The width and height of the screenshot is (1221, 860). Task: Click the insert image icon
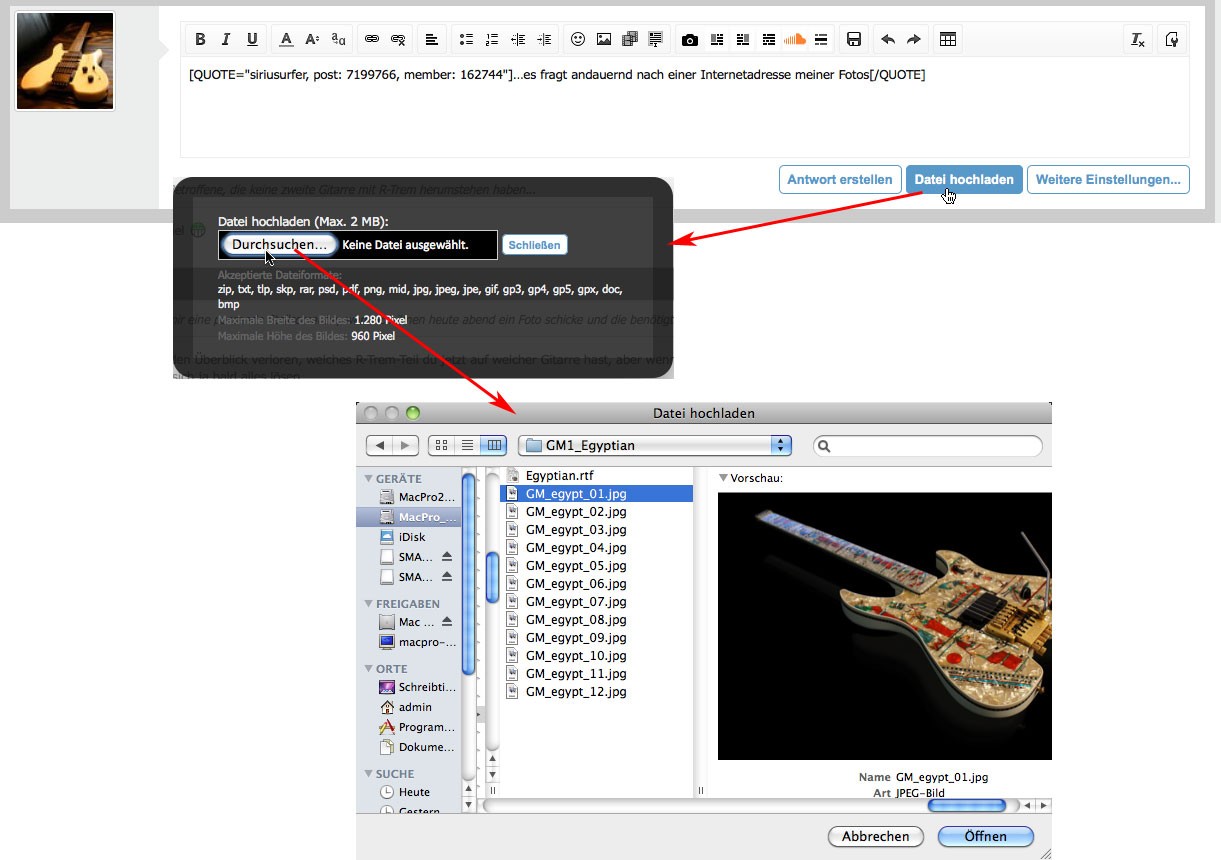604,40
